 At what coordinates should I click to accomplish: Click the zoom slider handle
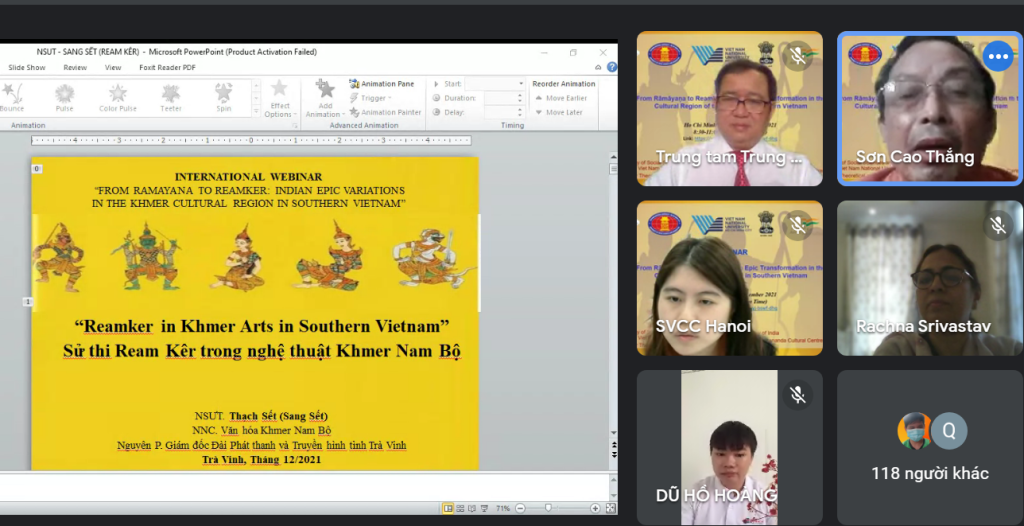point(548,508)
